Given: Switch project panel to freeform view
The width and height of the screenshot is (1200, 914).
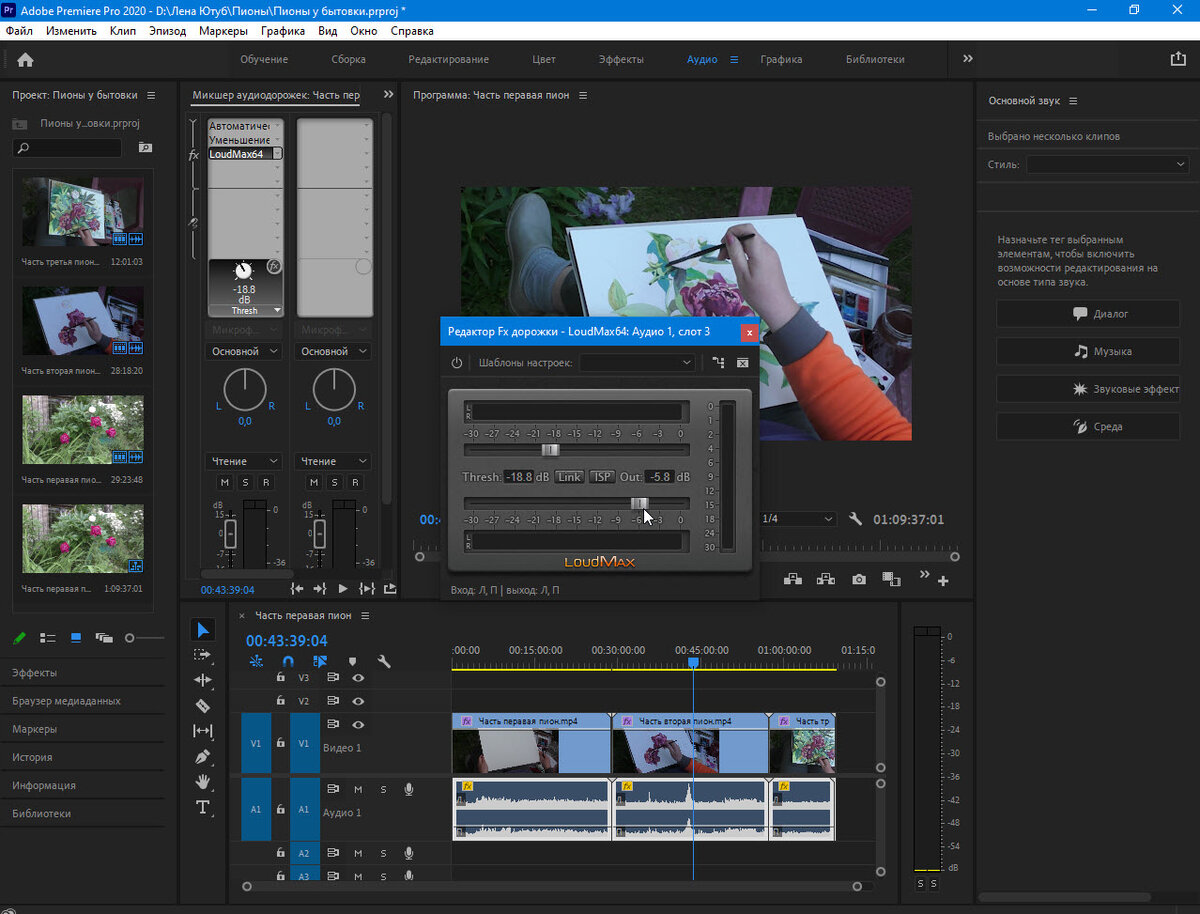Looking at the screenshot, I should (104, 637).
